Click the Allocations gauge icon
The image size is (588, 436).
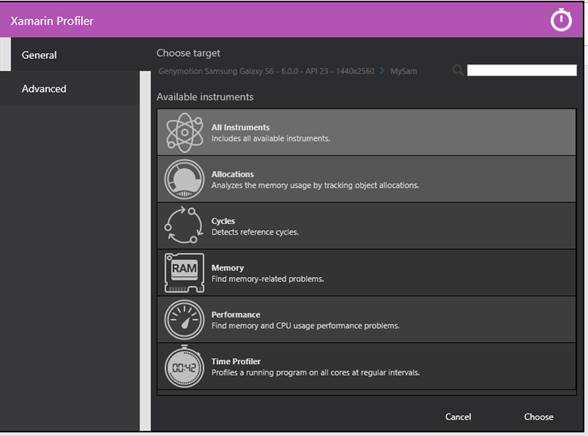pos(184,180)
